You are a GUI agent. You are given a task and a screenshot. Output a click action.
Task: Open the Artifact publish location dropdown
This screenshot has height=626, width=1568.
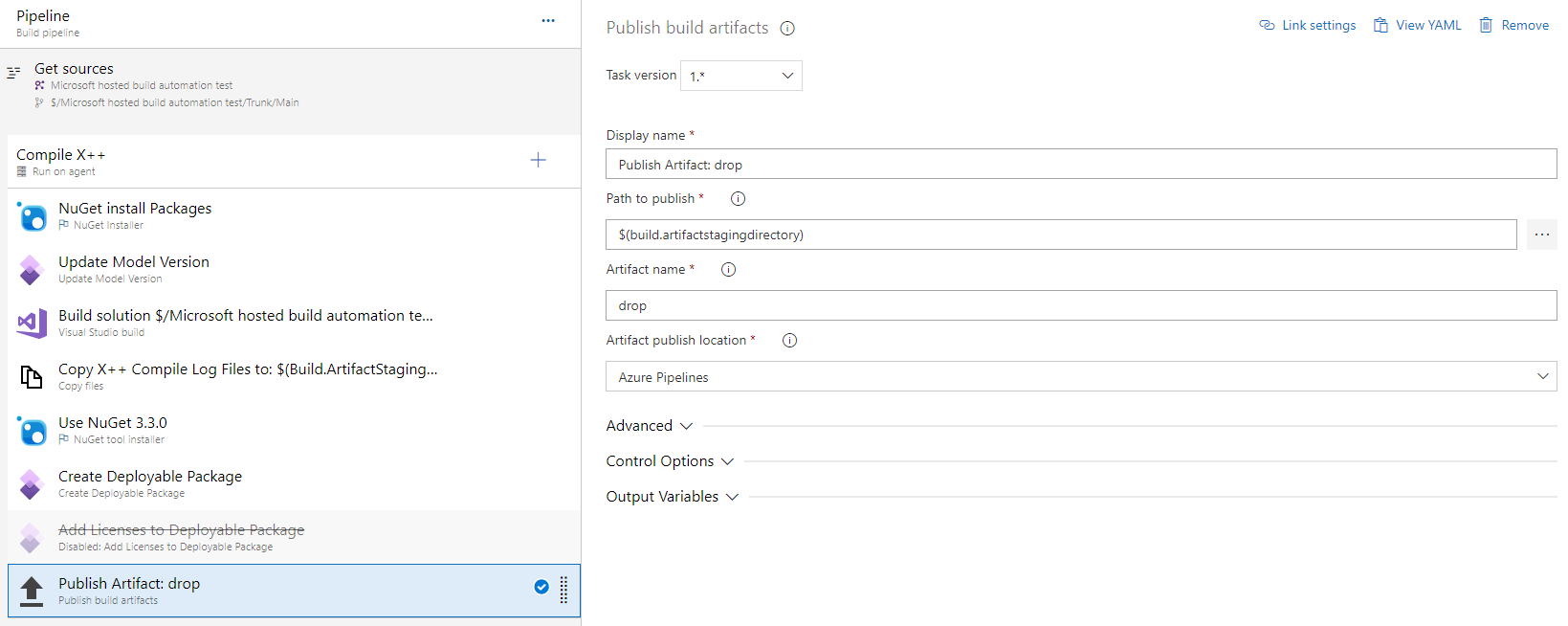1081,376
